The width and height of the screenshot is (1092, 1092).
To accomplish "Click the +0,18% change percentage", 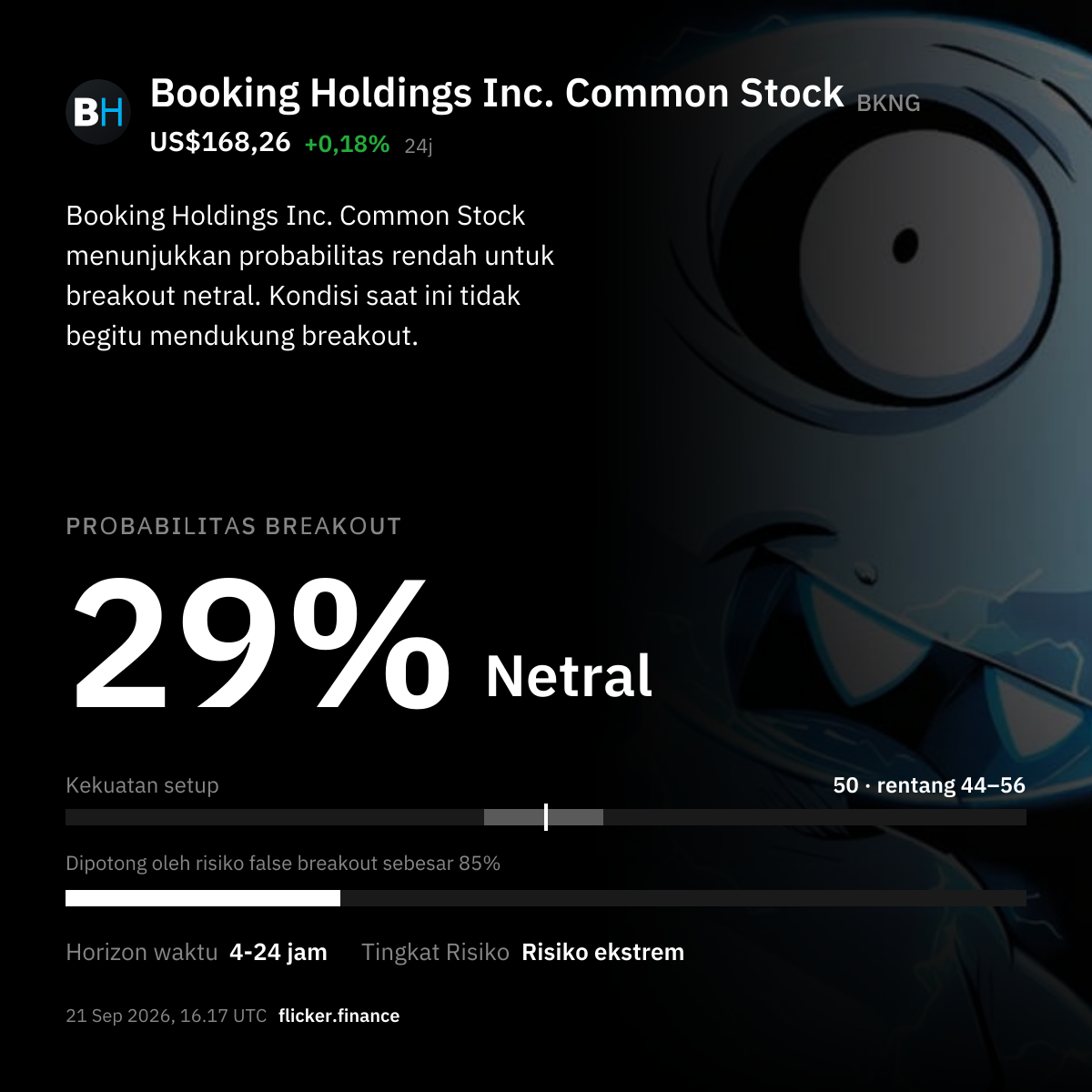I will [347, 144].
